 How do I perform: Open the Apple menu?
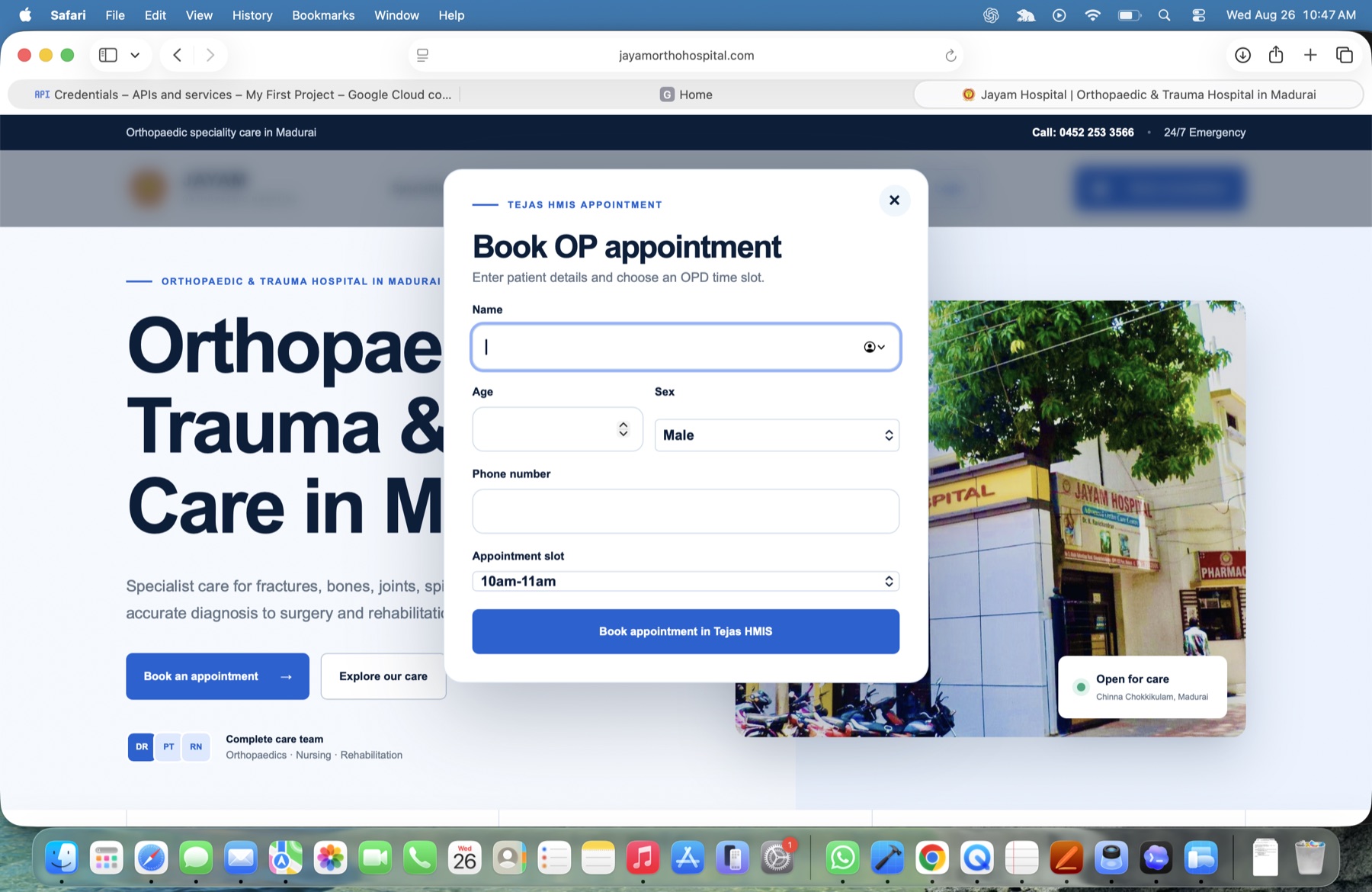25,15
